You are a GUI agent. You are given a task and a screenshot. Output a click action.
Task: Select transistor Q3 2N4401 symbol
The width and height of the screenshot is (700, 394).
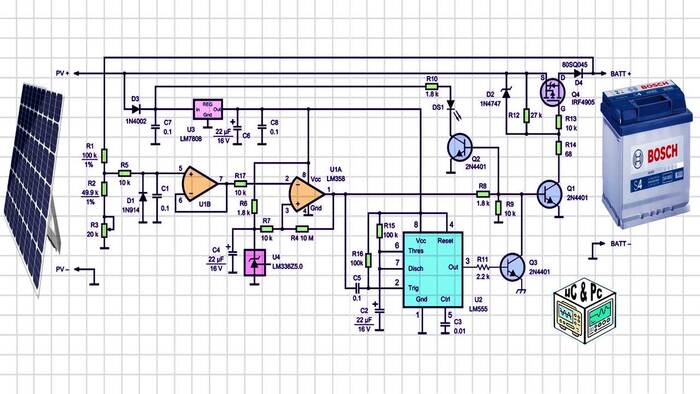pos(512,267)
